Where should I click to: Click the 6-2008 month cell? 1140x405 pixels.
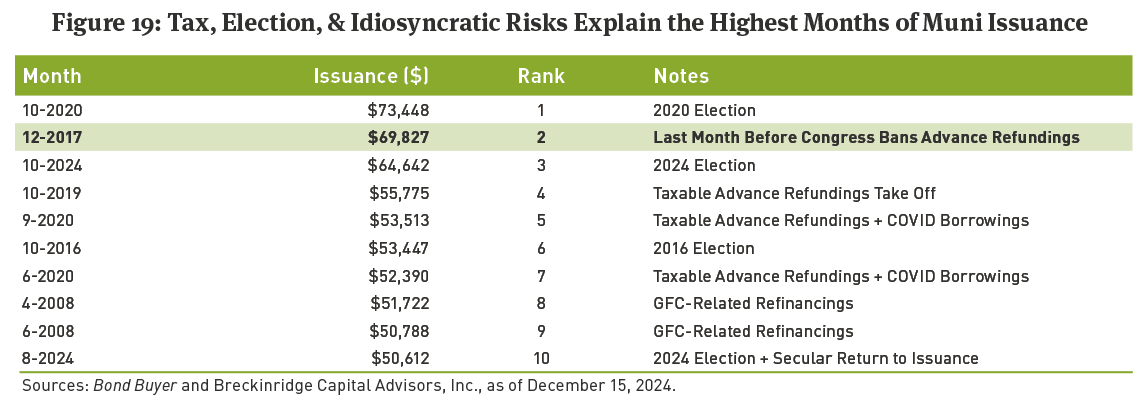click(x=47, y=331)
